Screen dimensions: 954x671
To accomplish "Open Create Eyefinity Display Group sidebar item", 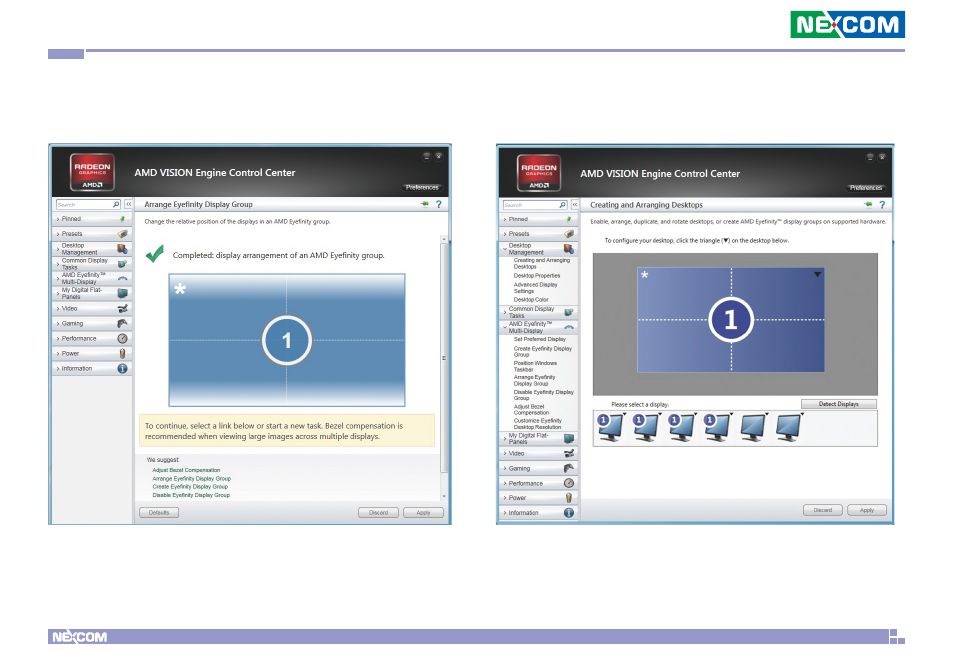I will (x=543, y=352).
